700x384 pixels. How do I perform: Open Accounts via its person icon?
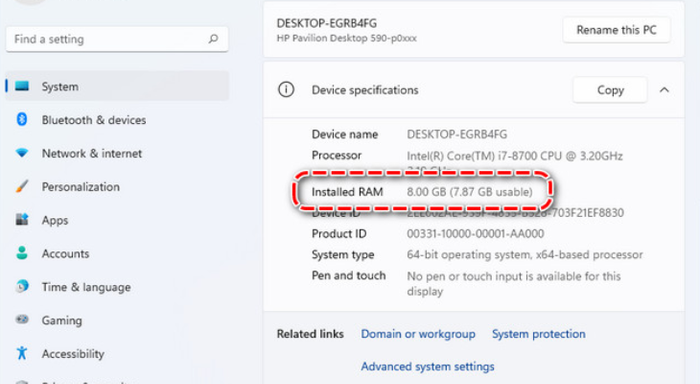[22, 253]
